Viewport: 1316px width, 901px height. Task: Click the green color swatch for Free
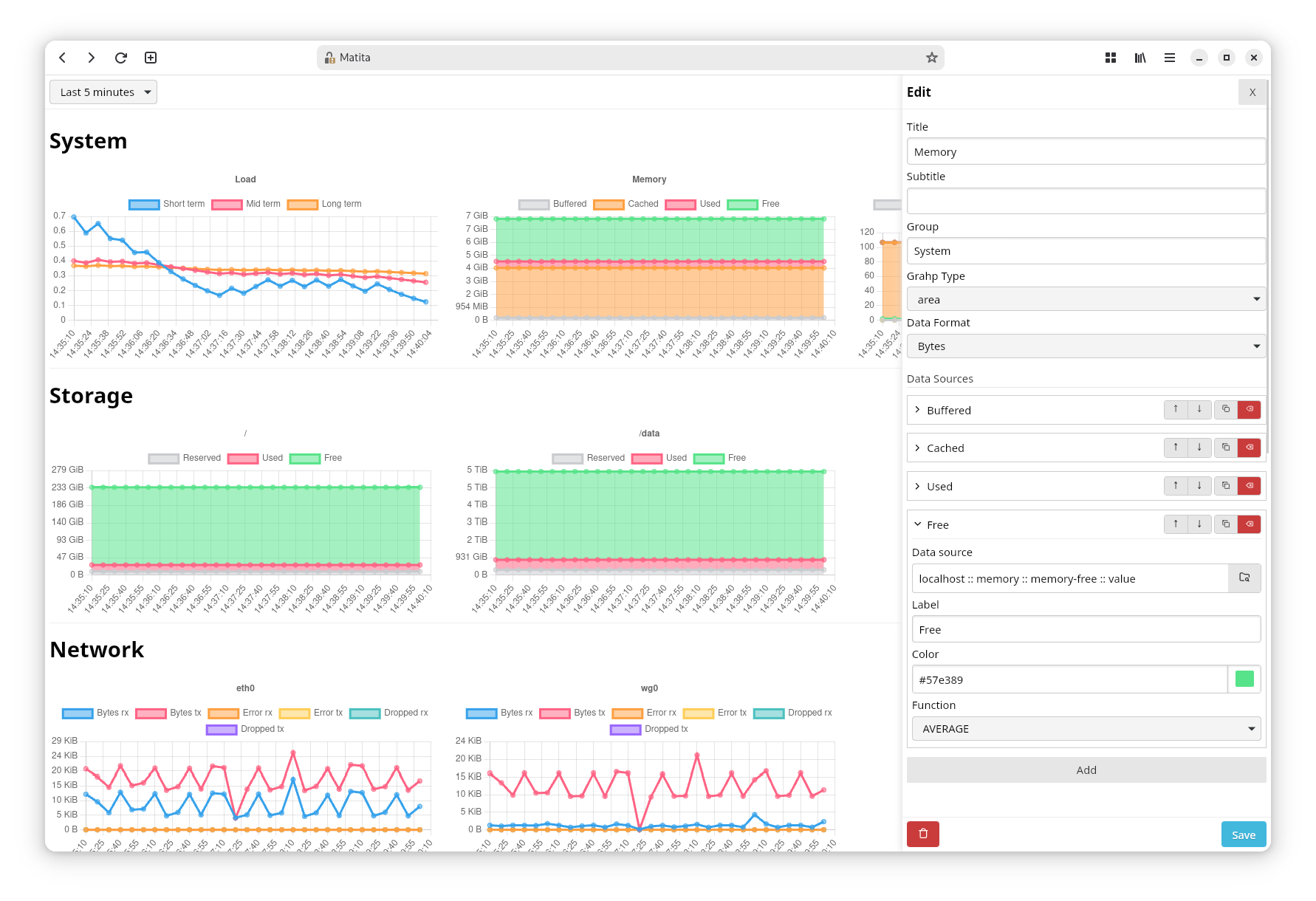pyautogui.click(x=1244, y=679)
